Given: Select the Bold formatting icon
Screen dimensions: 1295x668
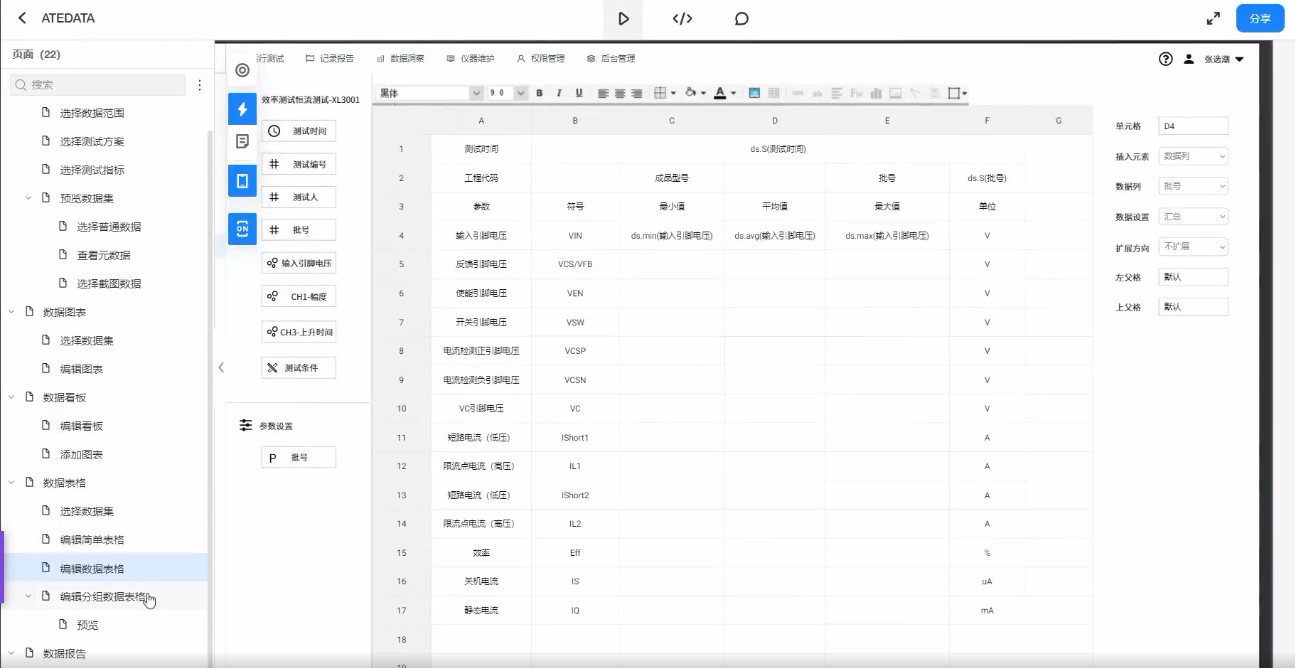Looking at the screenshot, I should (537, 93).
